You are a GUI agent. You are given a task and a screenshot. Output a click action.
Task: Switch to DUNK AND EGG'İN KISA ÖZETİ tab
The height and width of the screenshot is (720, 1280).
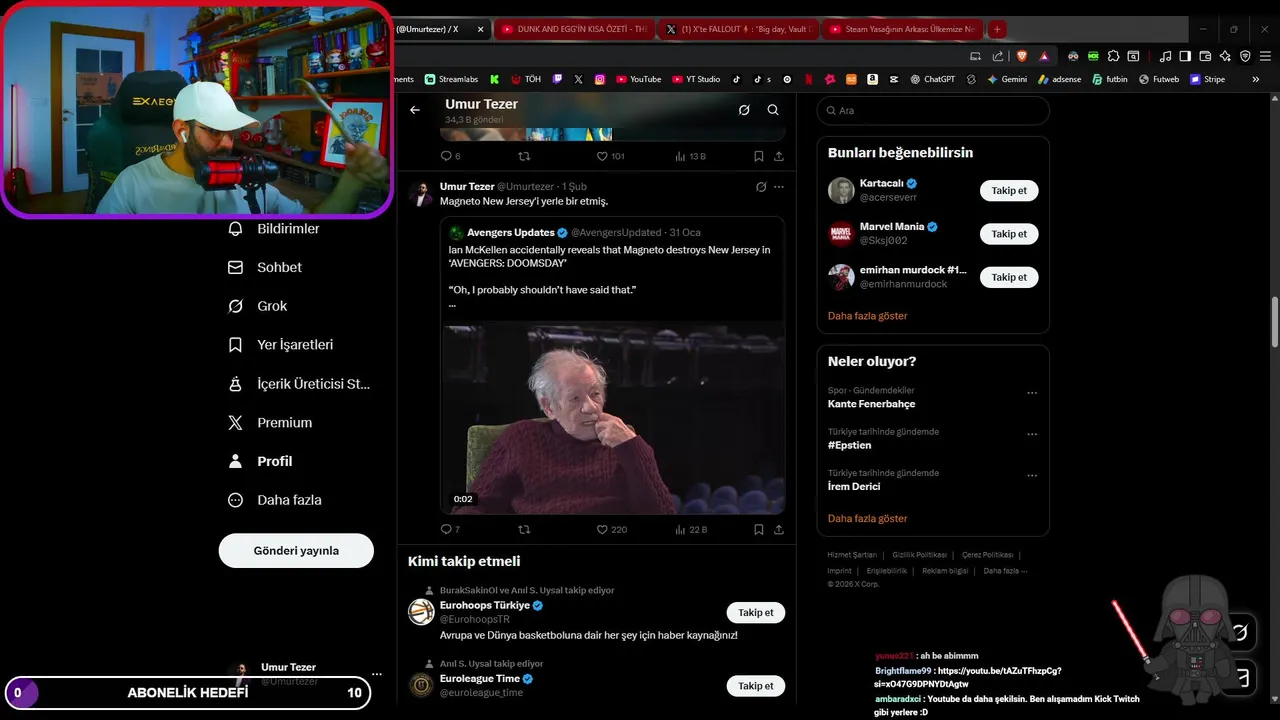point(576,29)
